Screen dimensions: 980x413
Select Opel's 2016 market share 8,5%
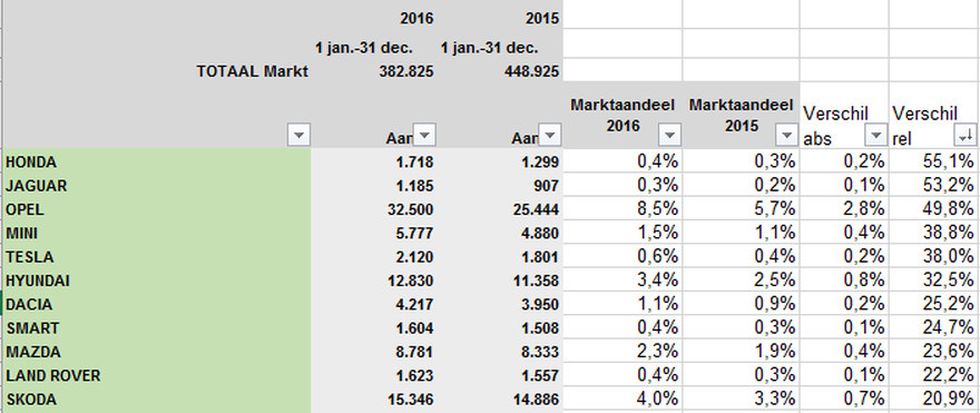(x=658, y=209)
